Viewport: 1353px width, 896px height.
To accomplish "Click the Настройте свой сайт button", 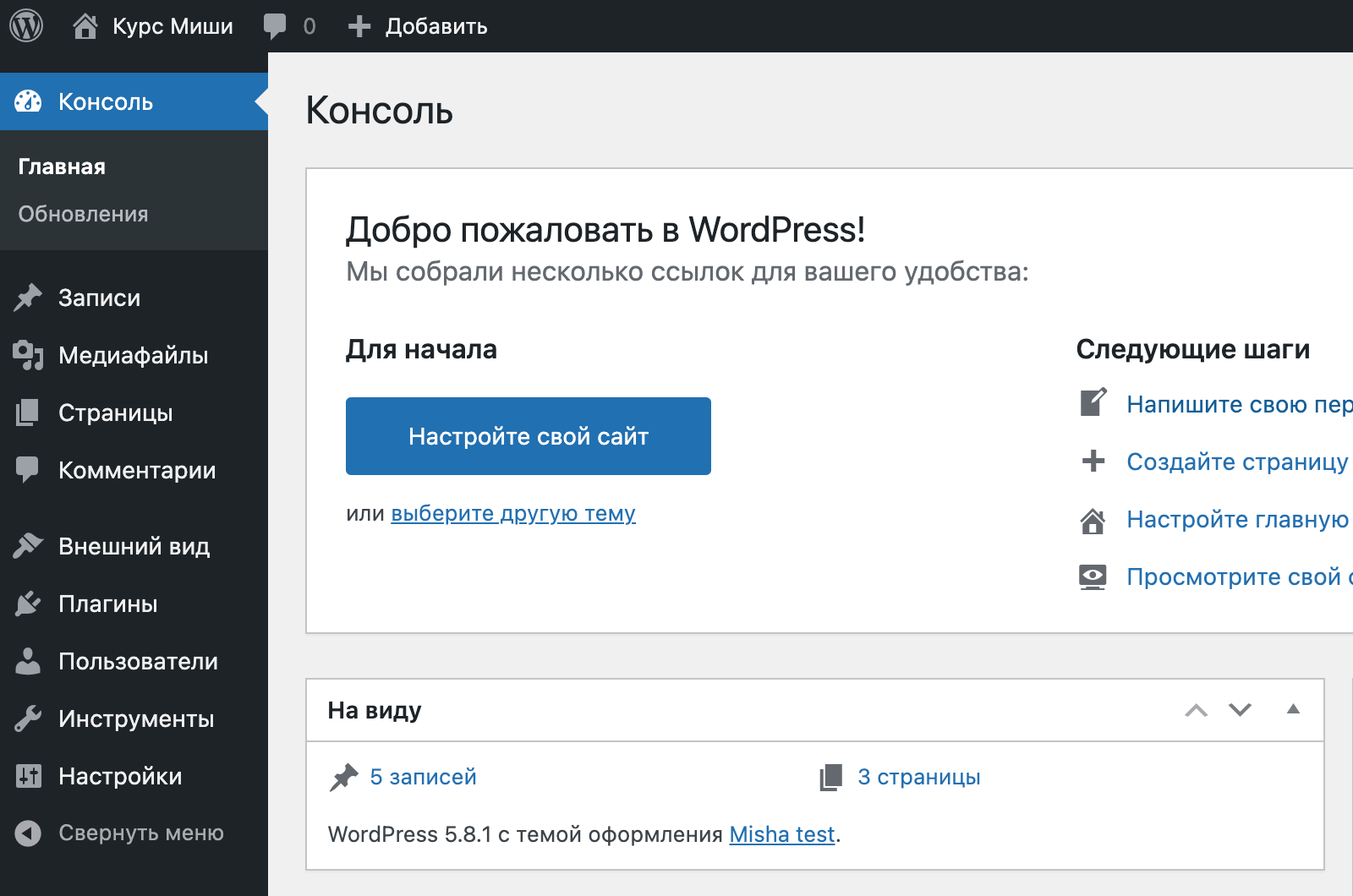I will pos(529,436).
